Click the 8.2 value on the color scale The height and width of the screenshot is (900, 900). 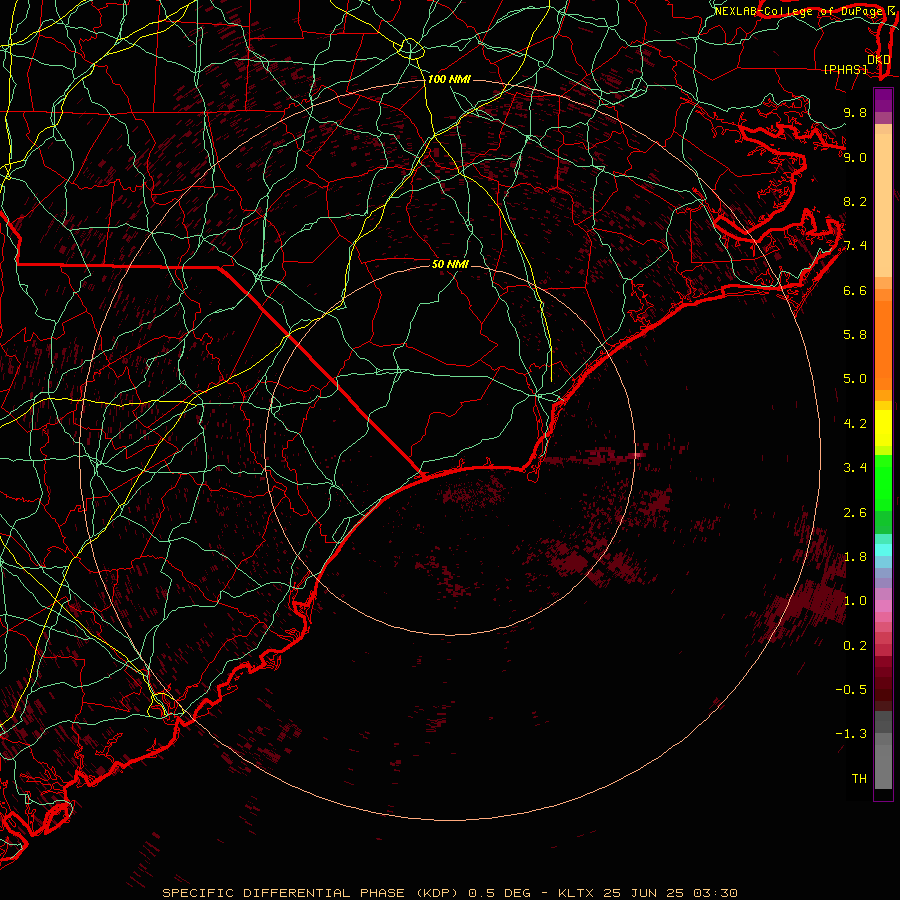[x=855, y=201]
